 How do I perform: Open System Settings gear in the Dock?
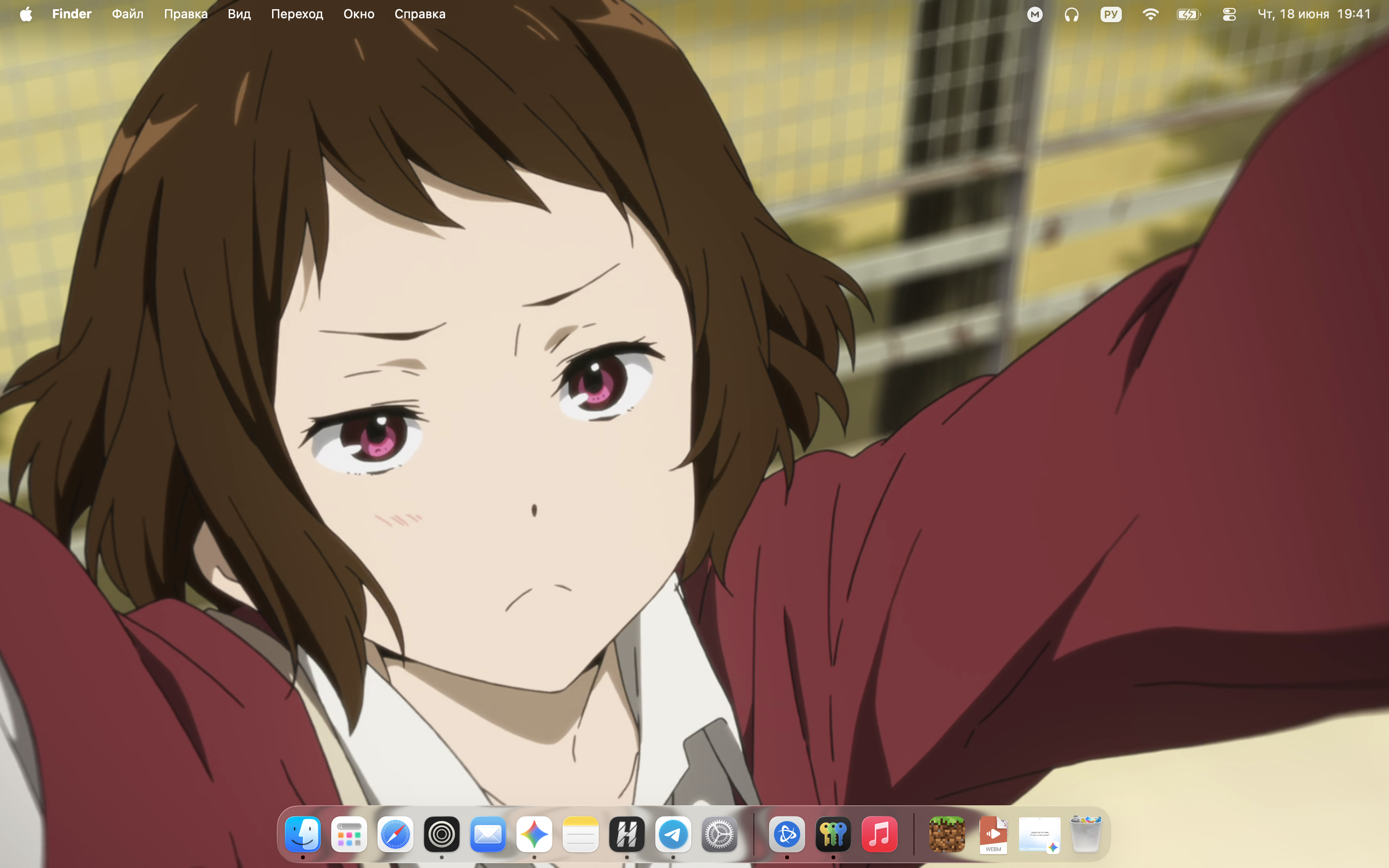[719, 834]
